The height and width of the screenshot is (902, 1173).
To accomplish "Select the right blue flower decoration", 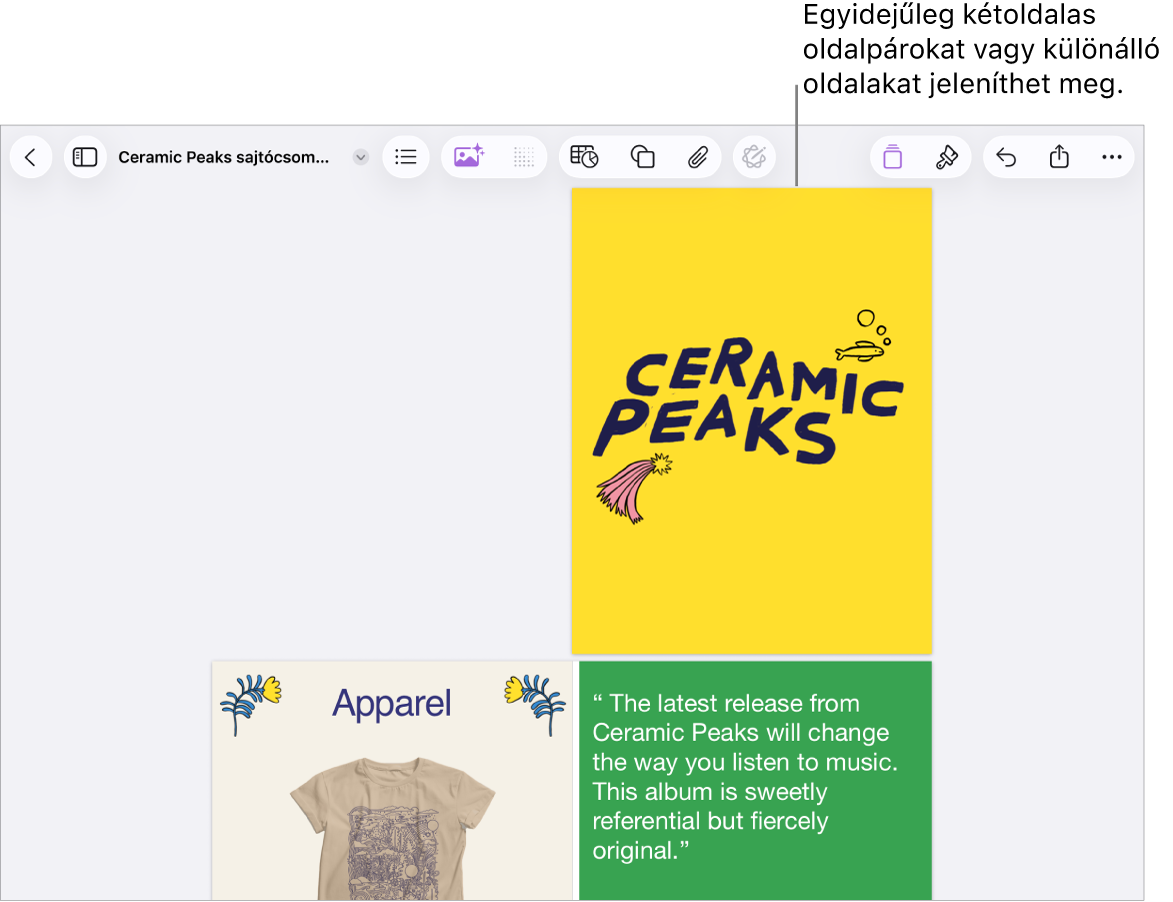I will click(x=535, y=704).
